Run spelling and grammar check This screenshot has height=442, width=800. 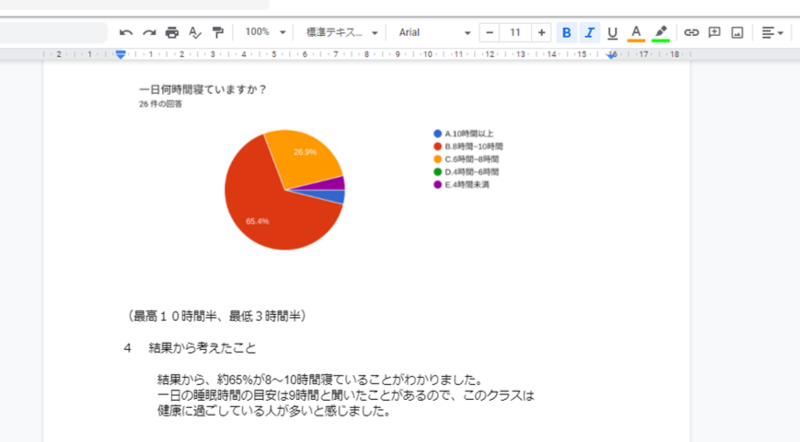point(195,33)
